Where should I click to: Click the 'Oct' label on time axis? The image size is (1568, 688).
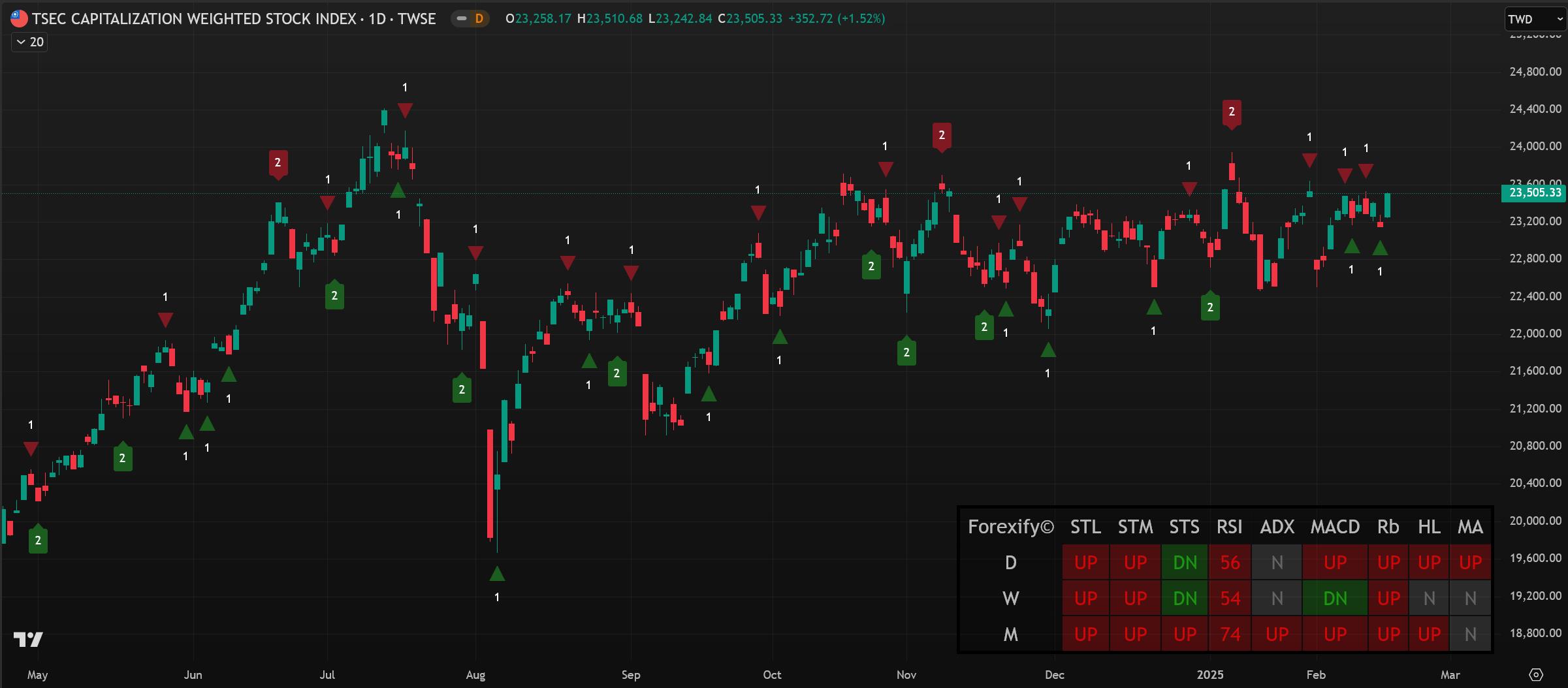pyautogui.click(x=772, y=675)
